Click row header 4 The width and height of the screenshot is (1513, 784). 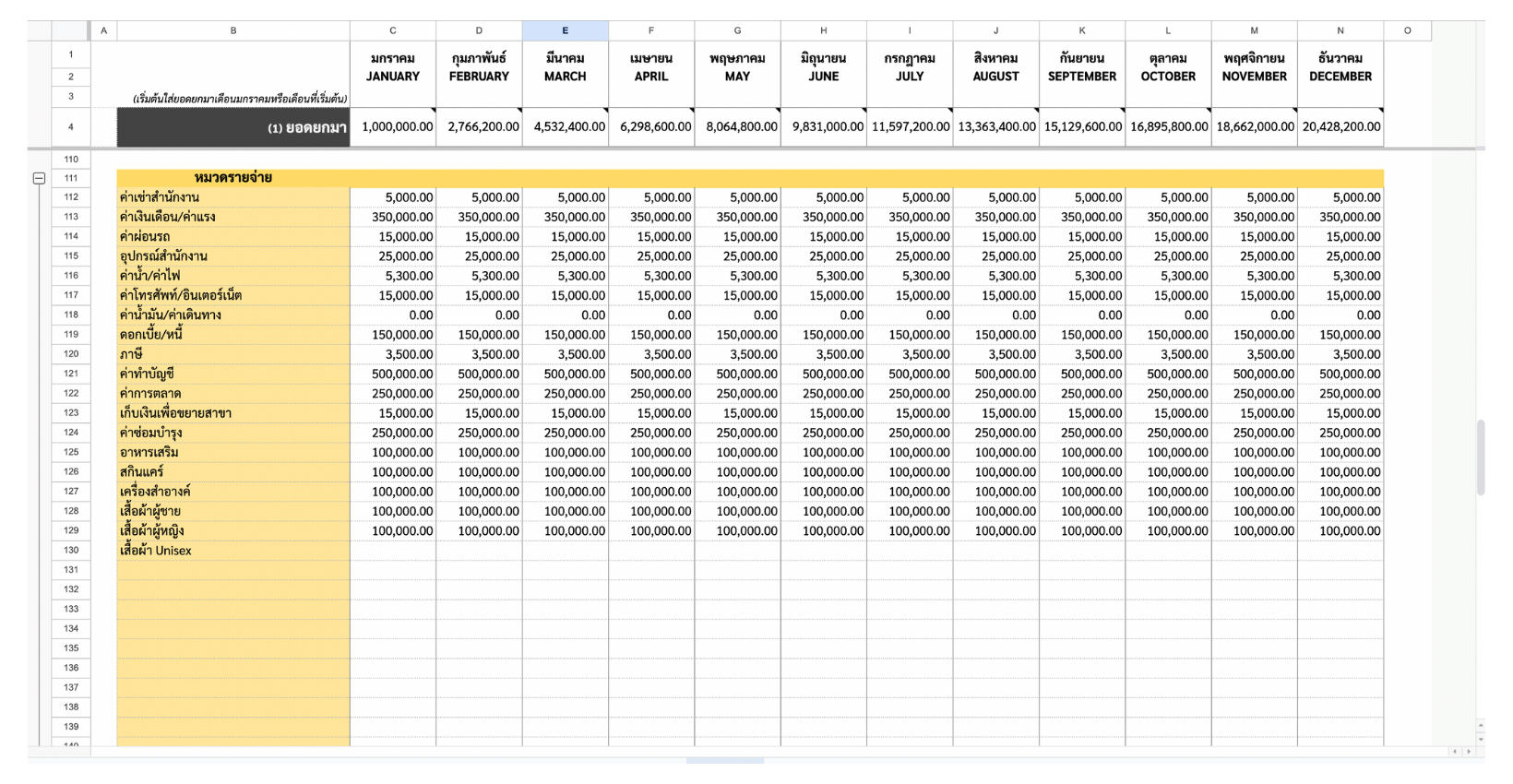[71, 127]
